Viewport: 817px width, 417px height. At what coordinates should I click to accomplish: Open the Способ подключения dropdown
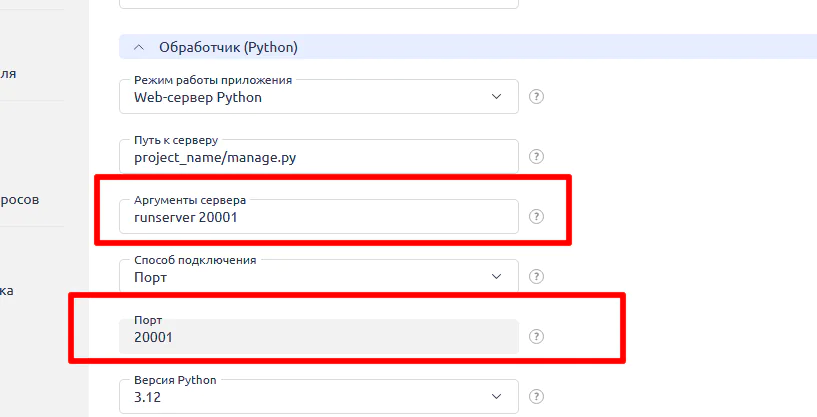coord(319,276)
